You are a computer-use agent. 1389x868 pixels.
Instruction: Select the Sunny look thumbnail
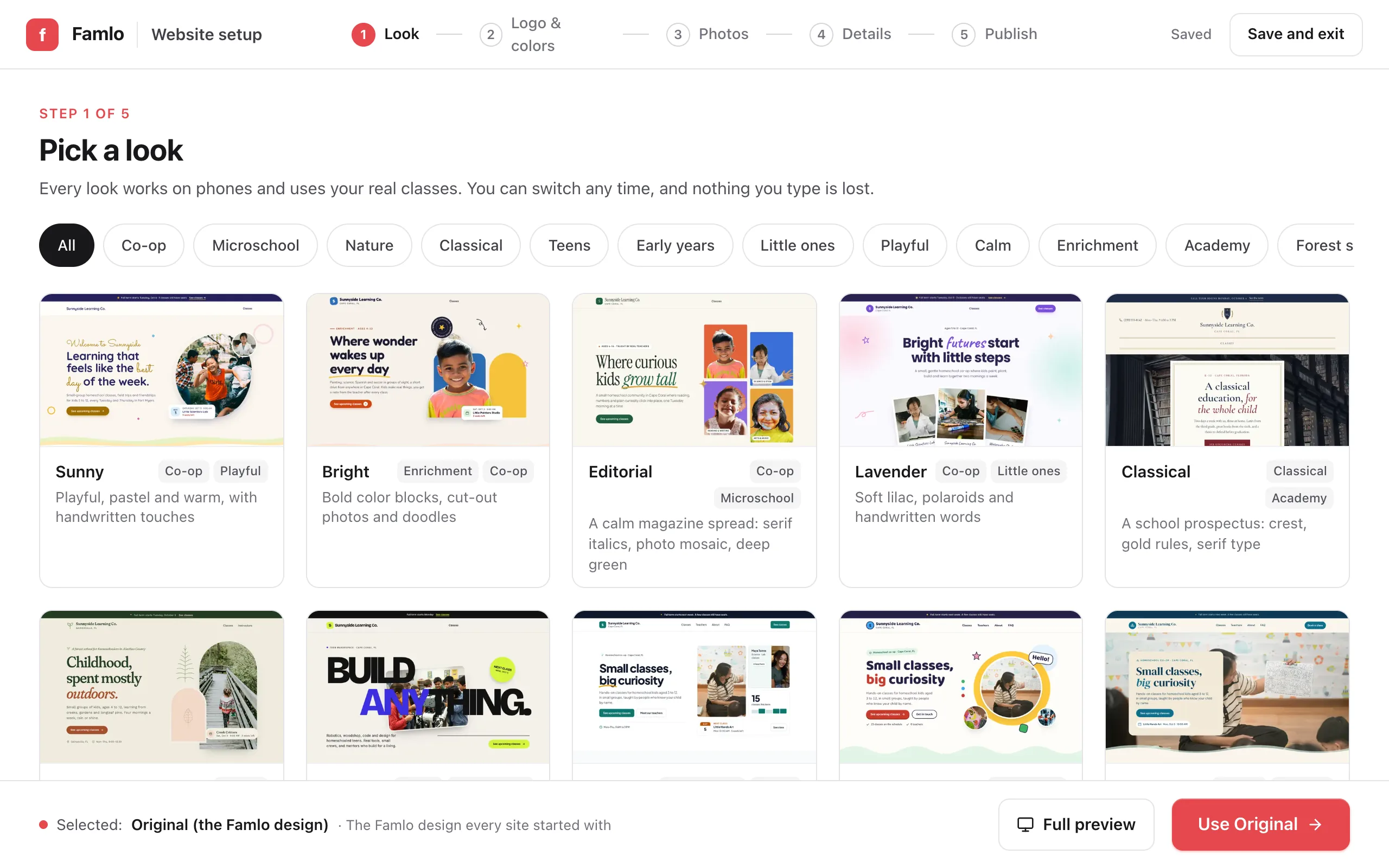pos(161,371)
